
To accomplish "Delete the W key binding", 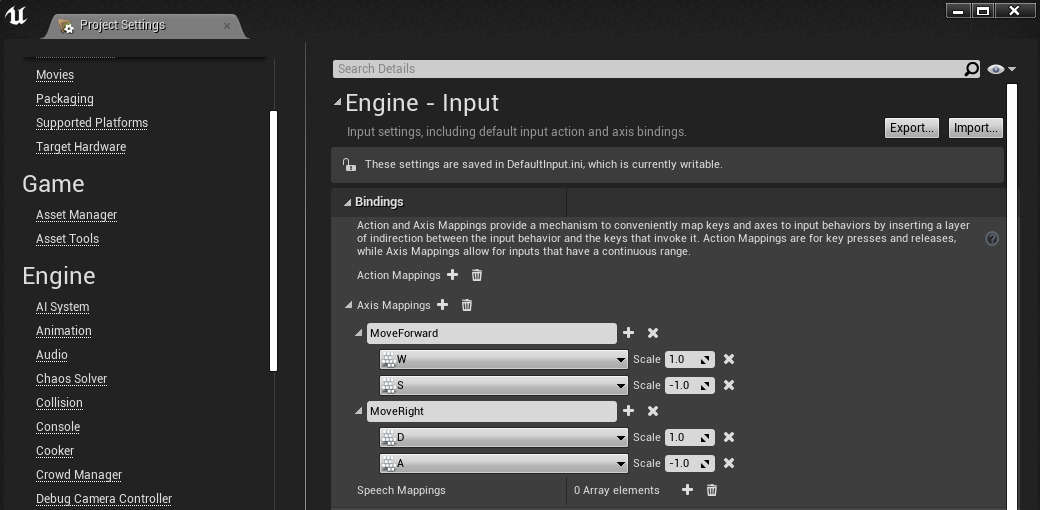I will [729, 359].
